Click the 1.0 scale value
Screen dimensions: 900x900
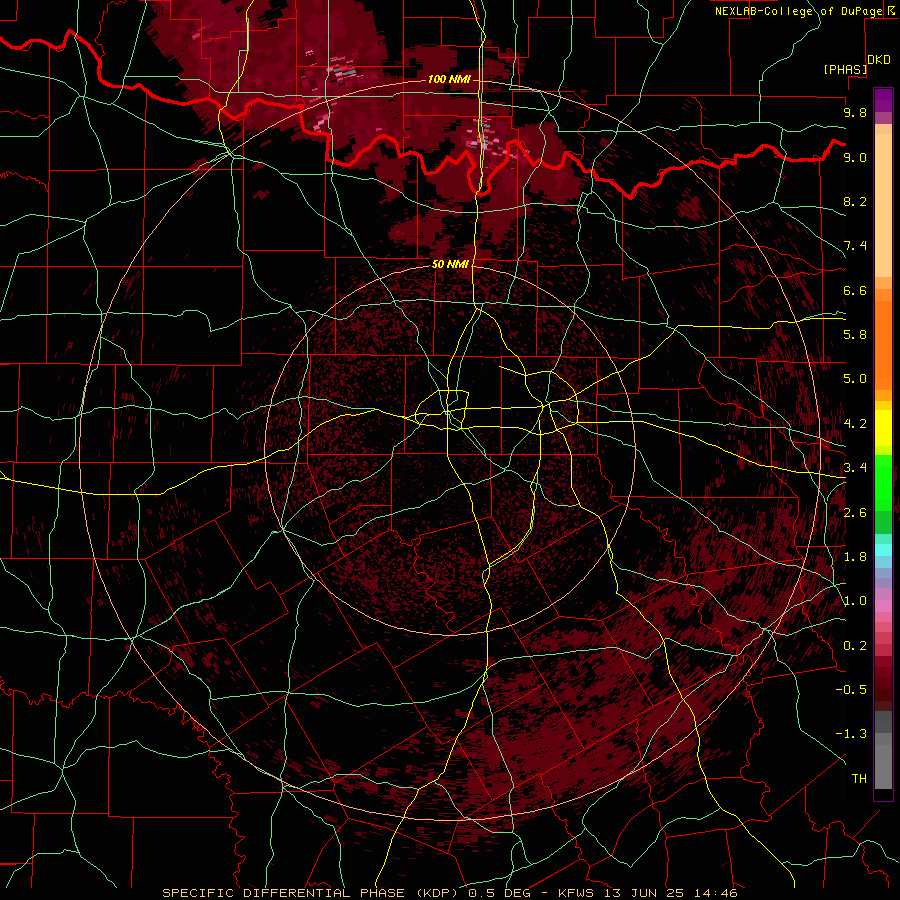(x=855, y=601)
